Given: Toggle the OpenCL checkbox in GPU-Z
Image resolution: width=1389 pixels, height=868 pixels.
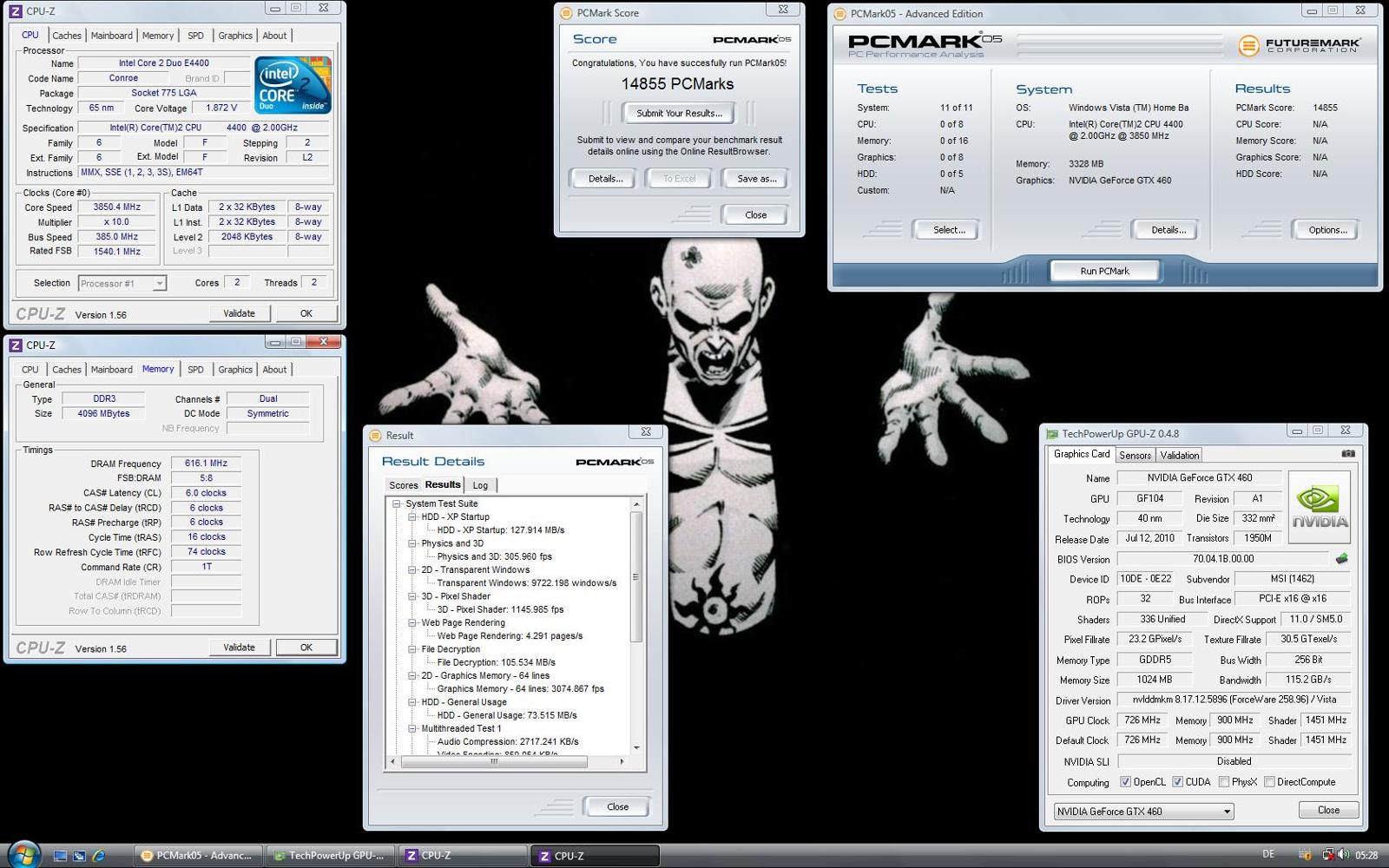Looking at the screenshot, I should tap(1125, 782).
